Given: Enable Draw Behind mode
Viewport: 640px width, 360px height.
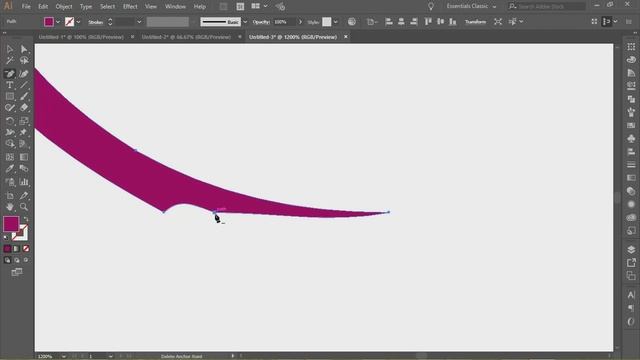Looking at the screenshot, I should pos(17,260).
